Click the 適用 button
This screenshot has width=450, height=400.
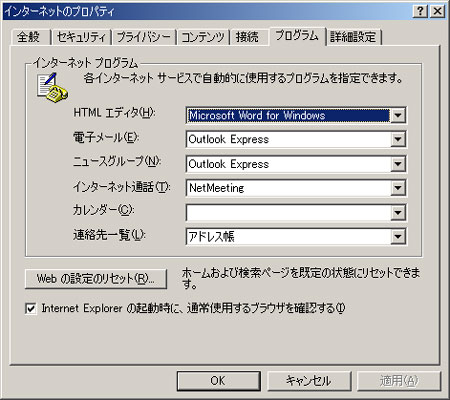[x=399, y=381]
